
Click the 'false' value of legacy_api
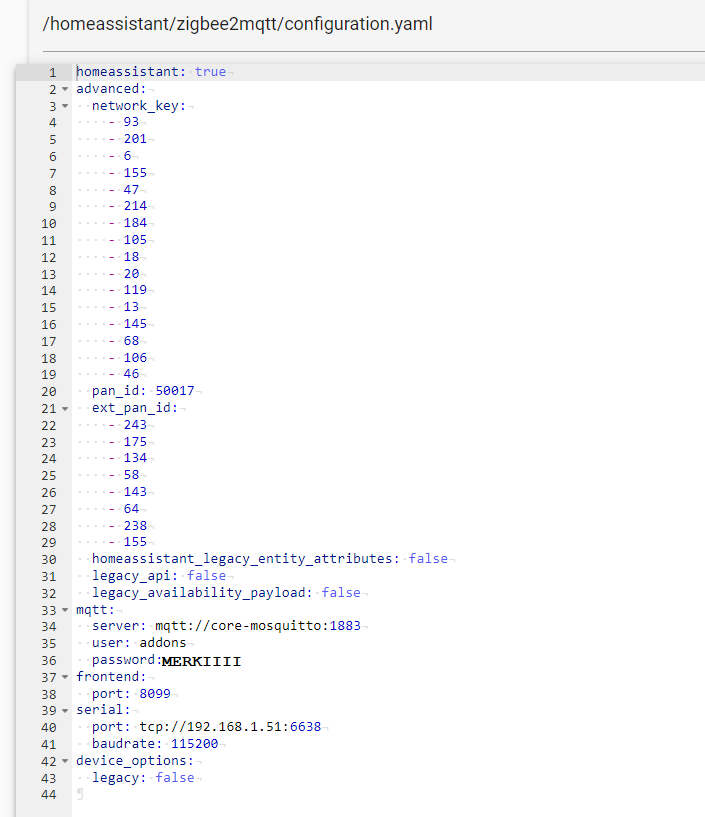(x=206, y=576)
